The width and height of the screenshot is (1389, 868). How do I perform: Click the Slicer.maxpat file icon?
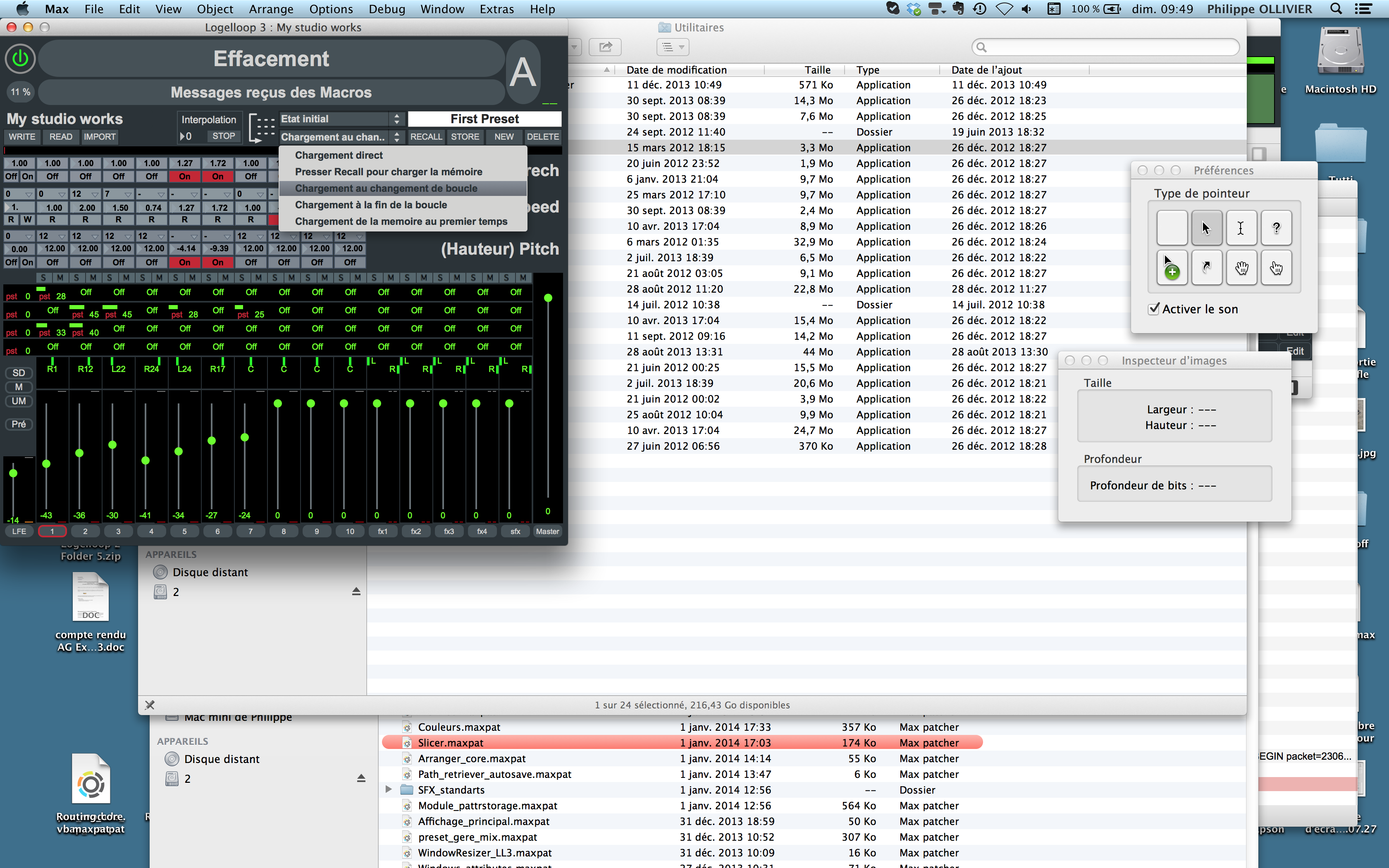click(407, 743)
